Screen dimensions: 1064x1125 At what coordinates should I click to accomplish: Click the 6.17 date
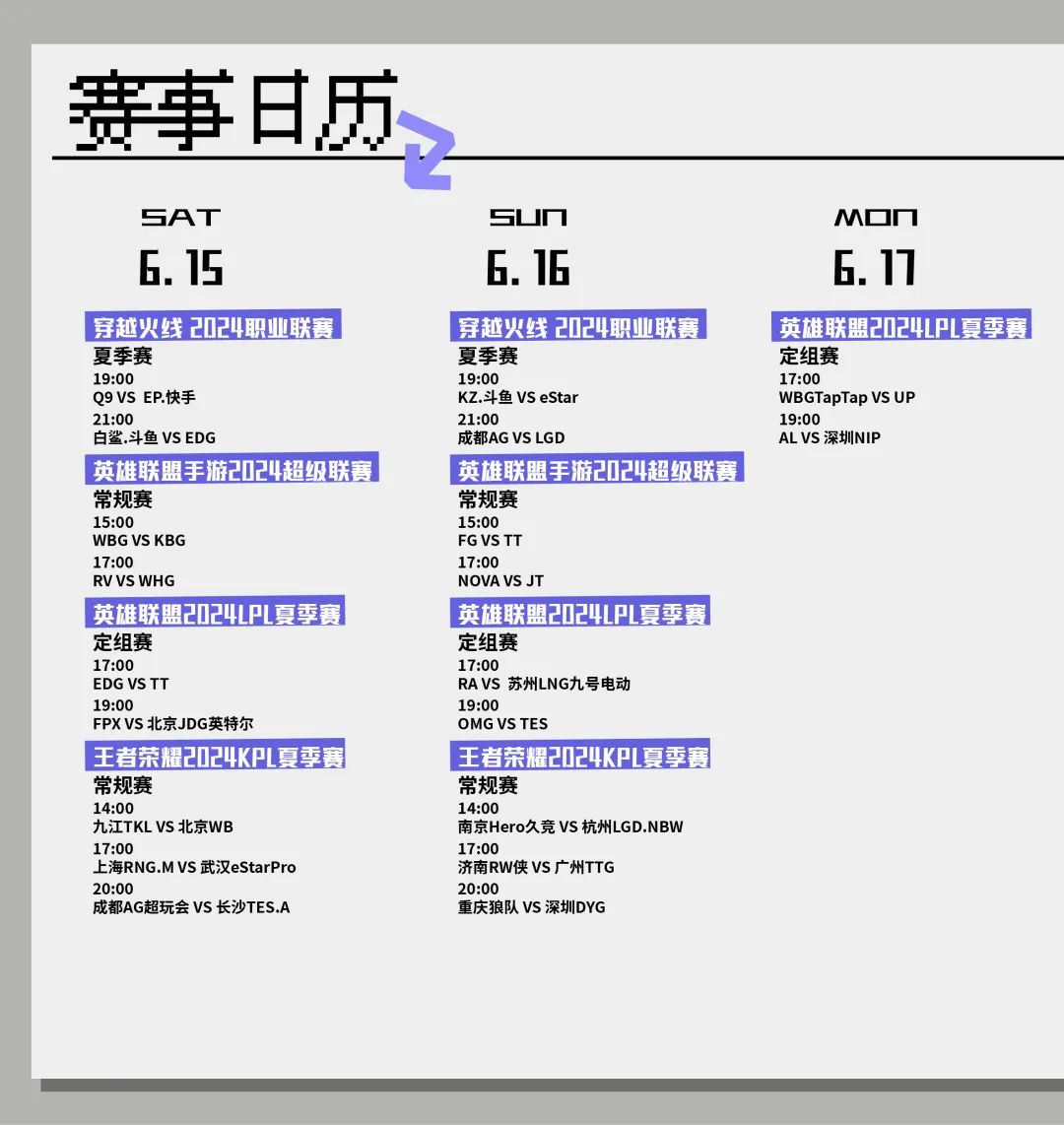[x=875, y=268]
